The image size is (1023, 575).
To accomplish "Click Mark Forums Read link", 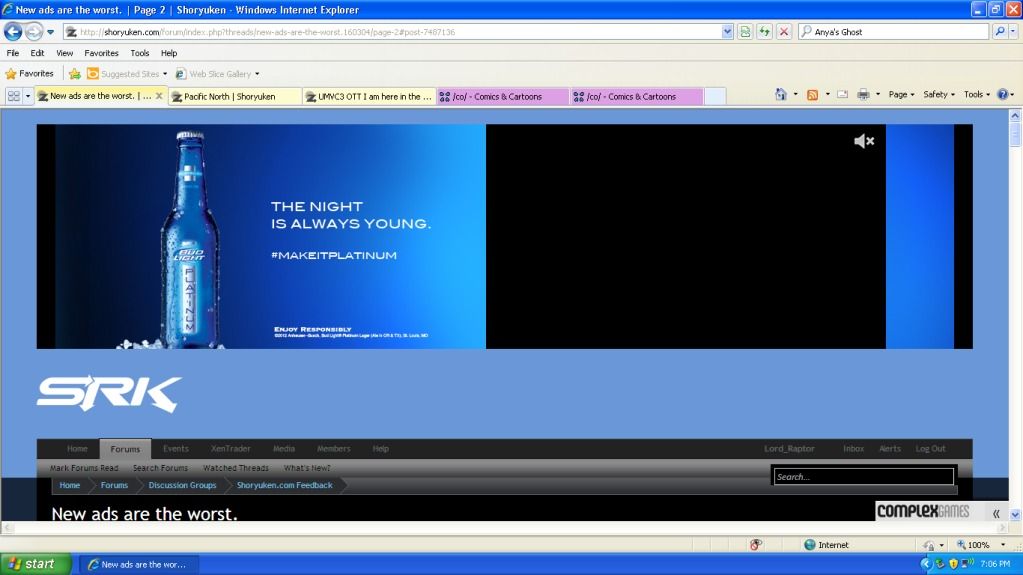I will [84, 468].
